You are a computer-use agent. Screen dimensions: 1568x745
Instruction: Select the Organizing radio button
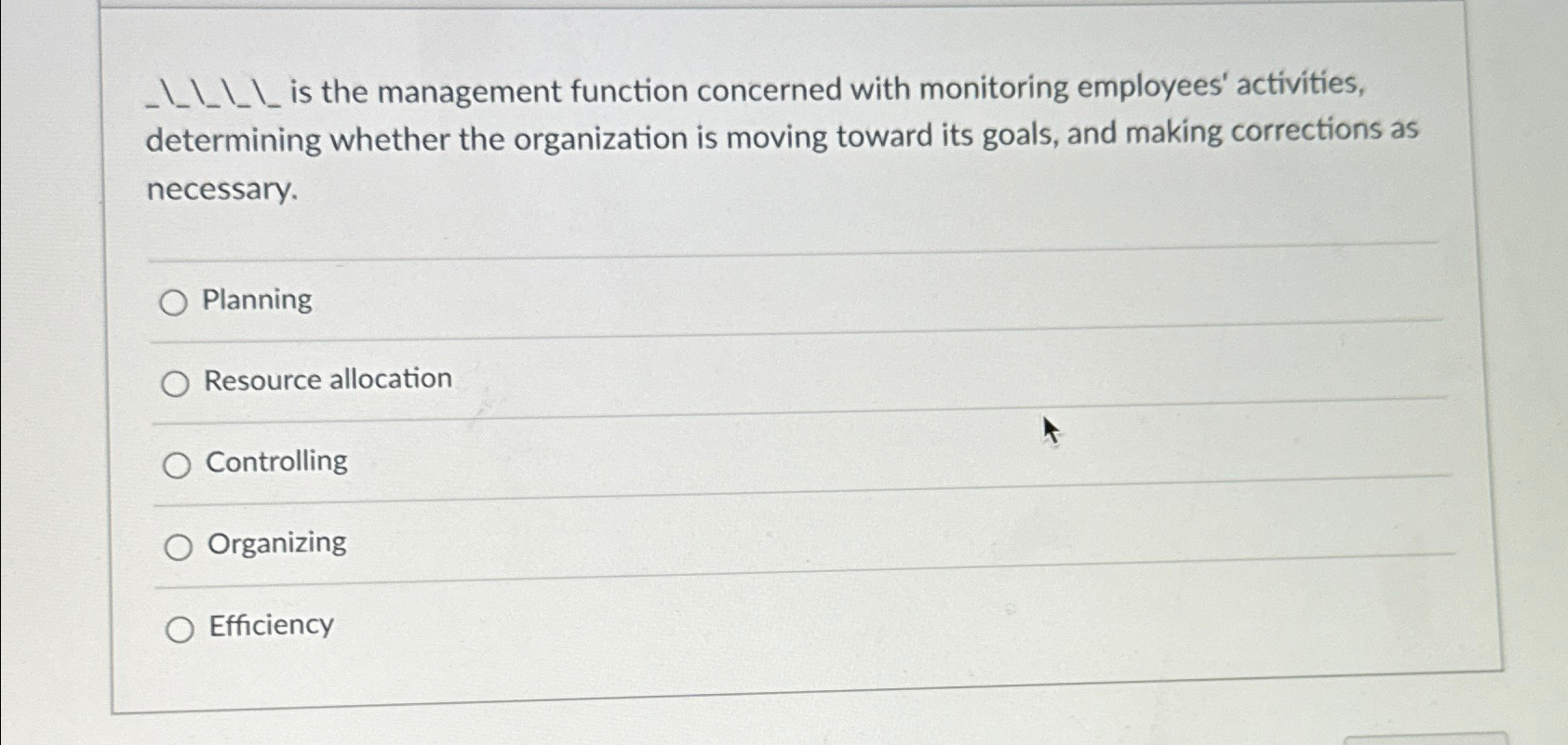(177, 547)
